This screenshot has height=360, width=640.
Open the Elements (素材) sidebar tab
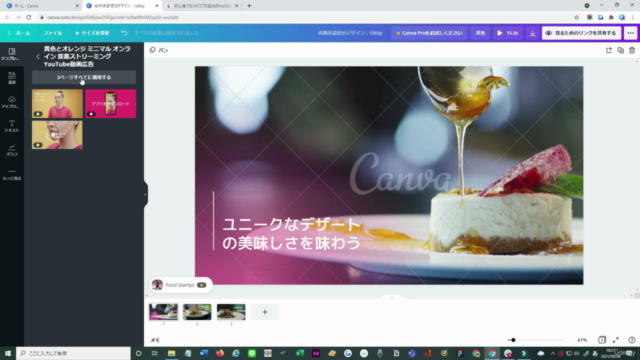tap(11, 78)
